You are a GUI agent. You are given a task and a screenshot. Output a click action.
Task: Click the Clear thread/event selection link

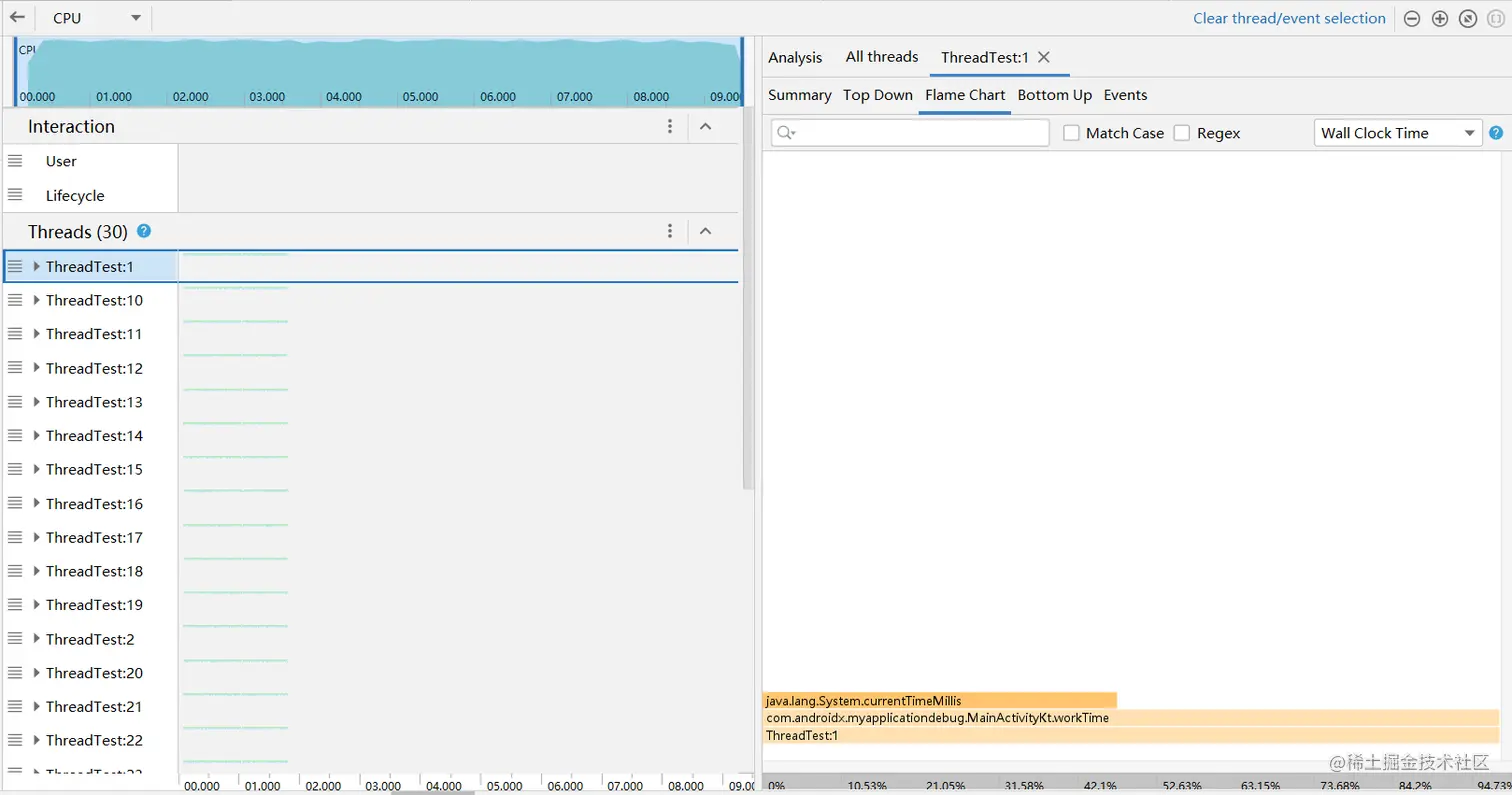pyautogui.click(x=1289, y=18)
